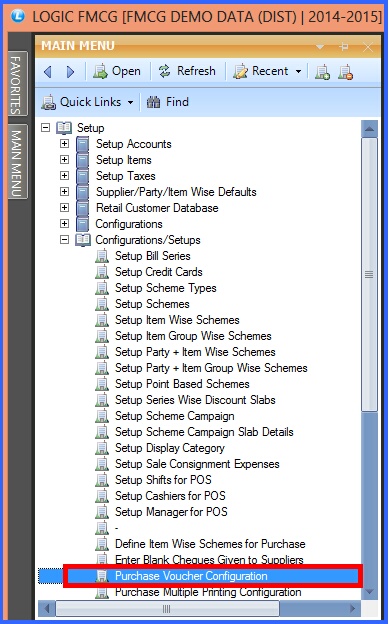Click the Setup Bill Series item icon
The image size is (389, 624).
coord(102,256)
